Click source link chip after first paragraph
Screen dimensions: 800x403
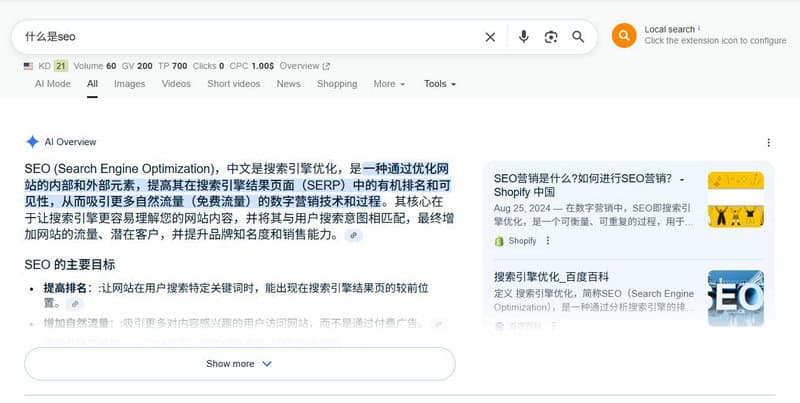click(354, 235)
